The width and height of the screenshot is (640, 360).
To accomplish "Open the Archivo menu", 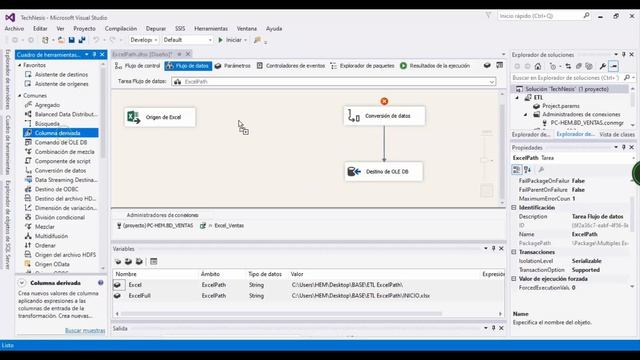I will [14, 29].
